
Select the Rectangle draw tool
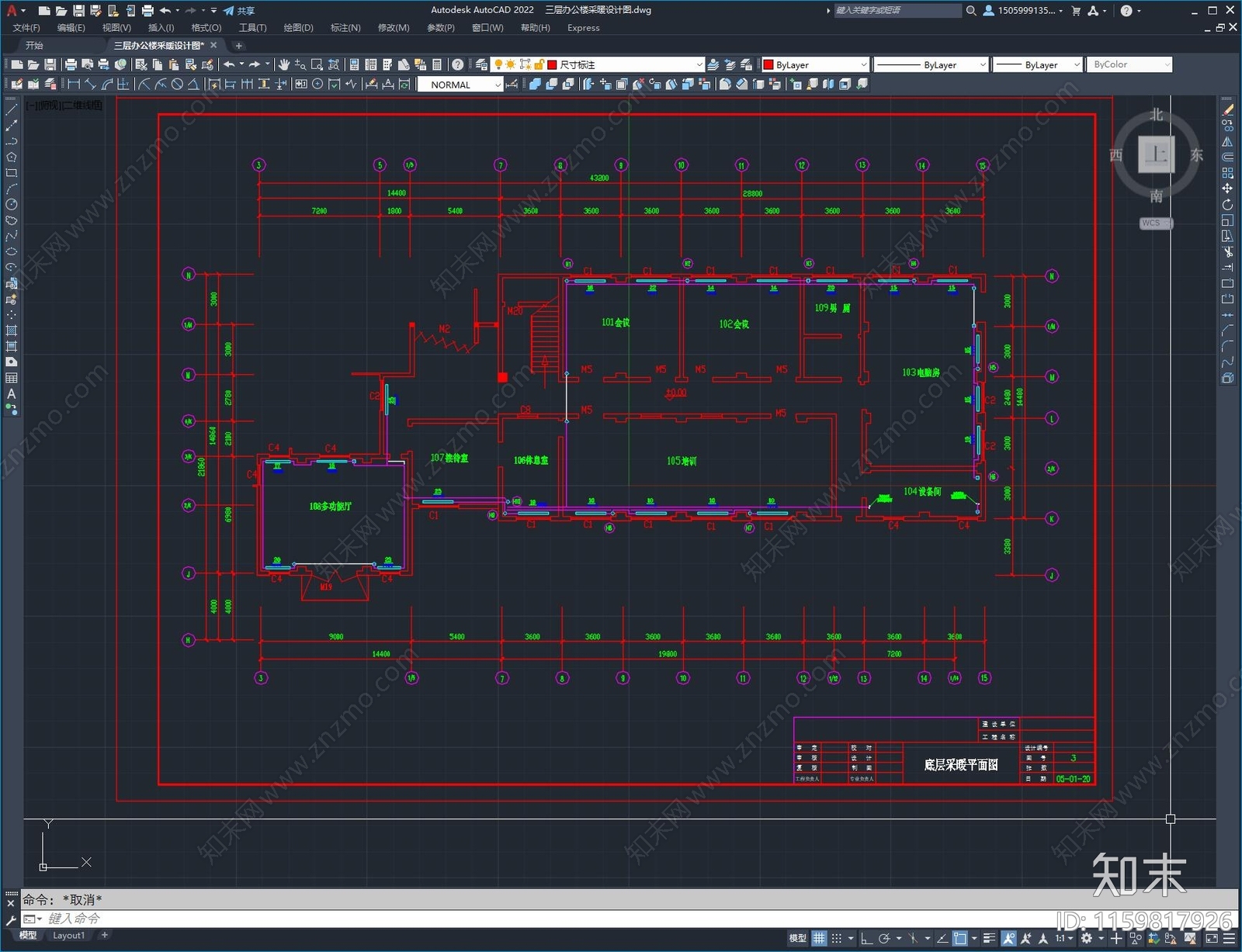(11, 173)
